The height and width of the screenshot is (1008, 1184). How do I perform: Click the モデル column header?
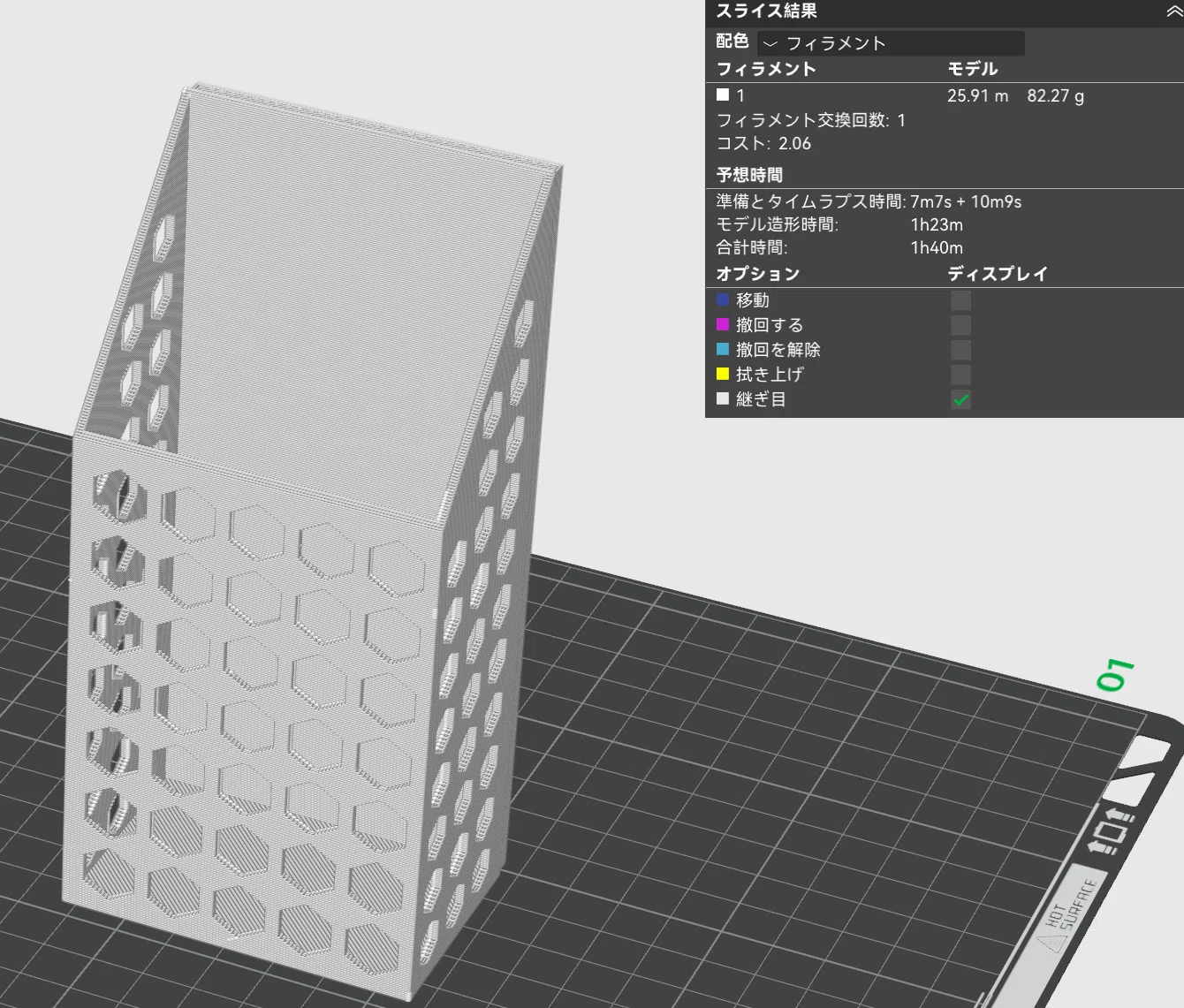(x=972, y=69)
